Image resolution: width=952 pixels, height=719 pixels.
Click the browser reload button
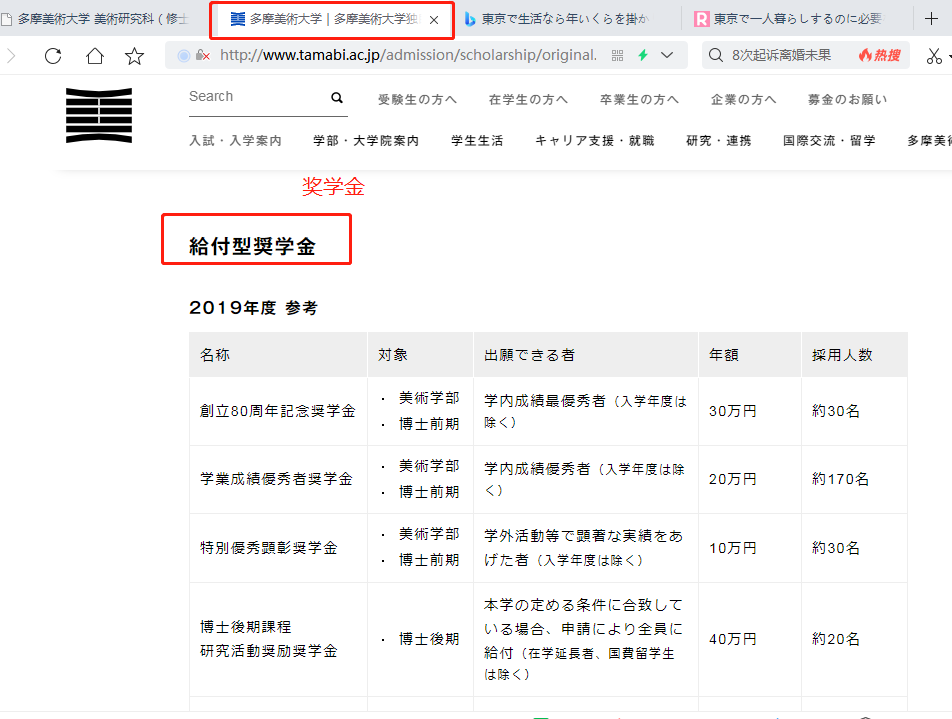[x=53, y=56]
